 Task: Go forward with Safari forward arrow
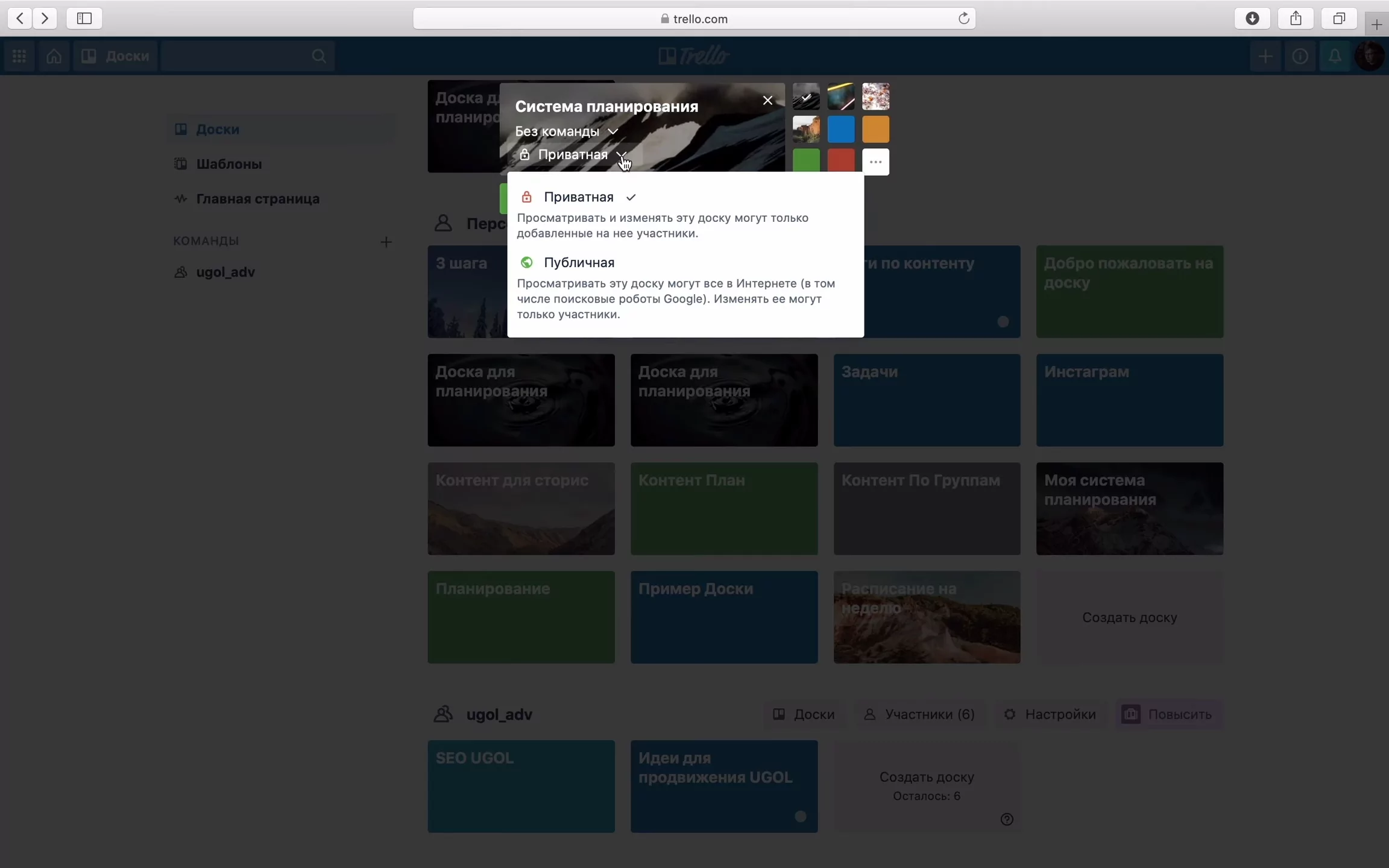tap(45, 19)
